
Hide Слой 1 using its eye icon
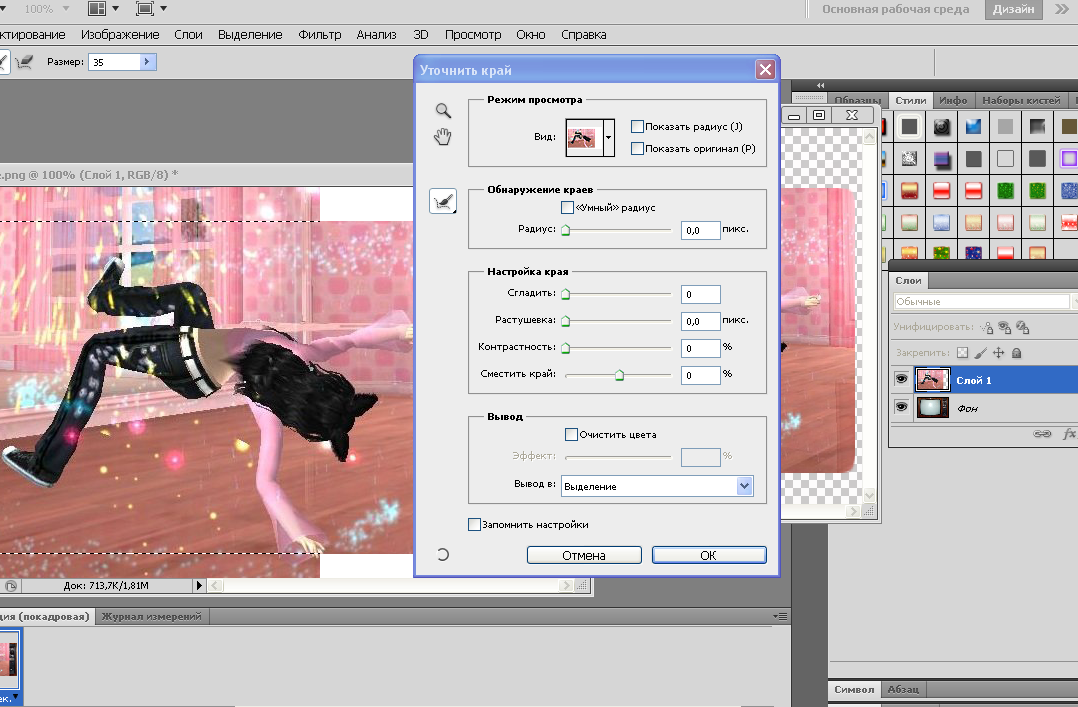click(901, 380)
